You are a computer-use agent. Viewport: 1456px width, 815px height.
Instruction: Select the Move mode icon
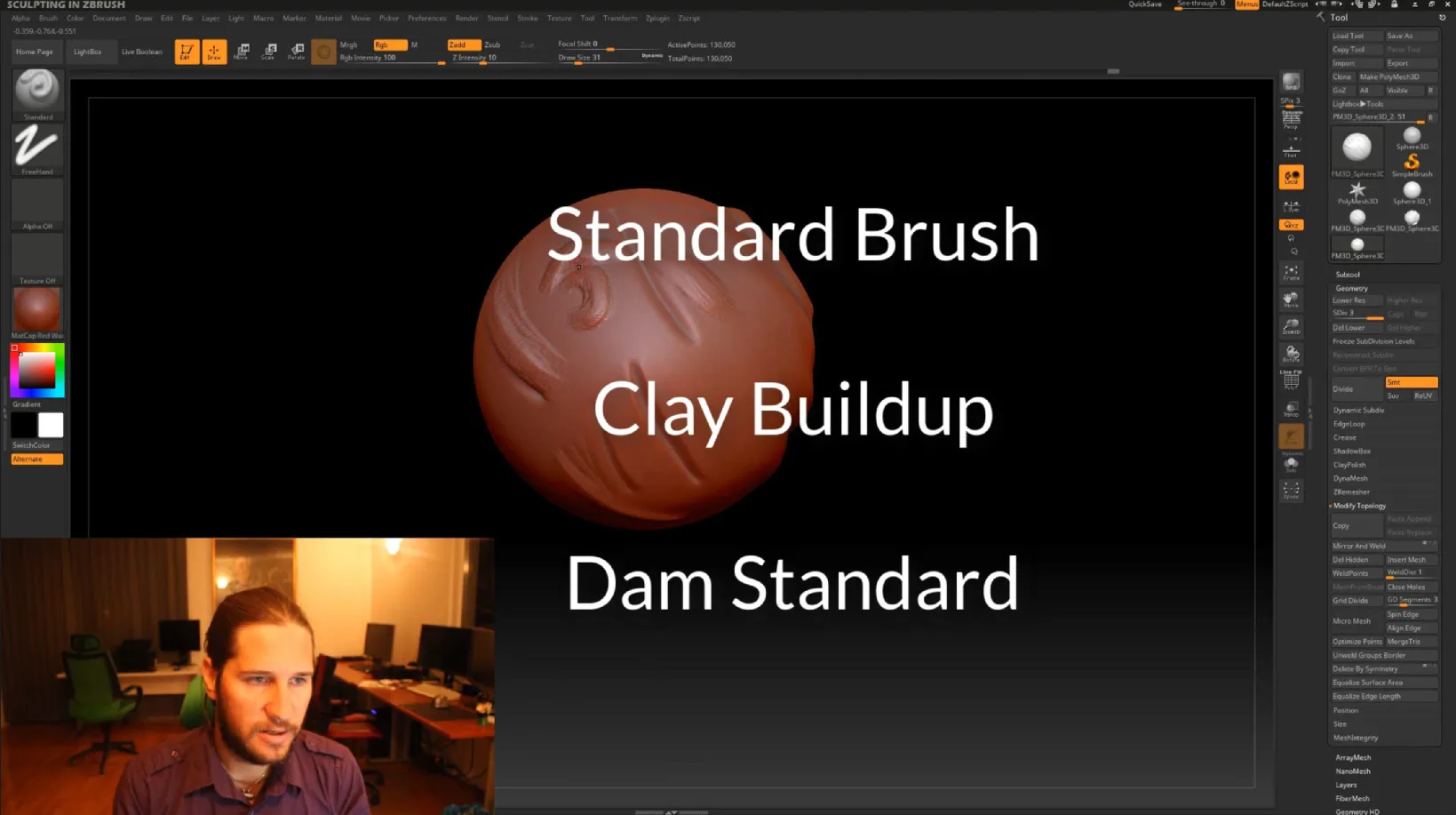click(242, 51)
